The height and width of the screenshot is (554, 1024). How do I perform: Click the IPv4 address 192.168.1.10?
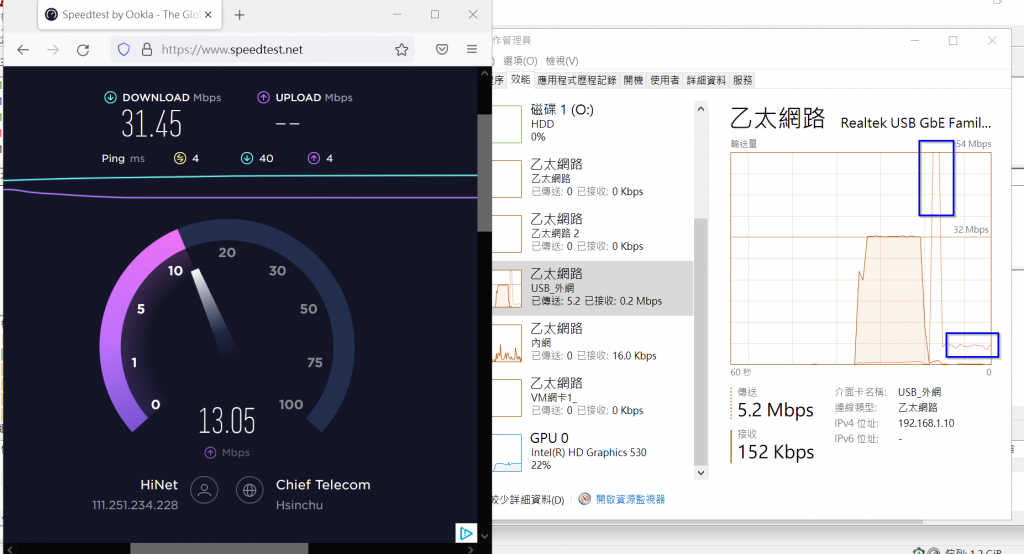coord(926,423)
